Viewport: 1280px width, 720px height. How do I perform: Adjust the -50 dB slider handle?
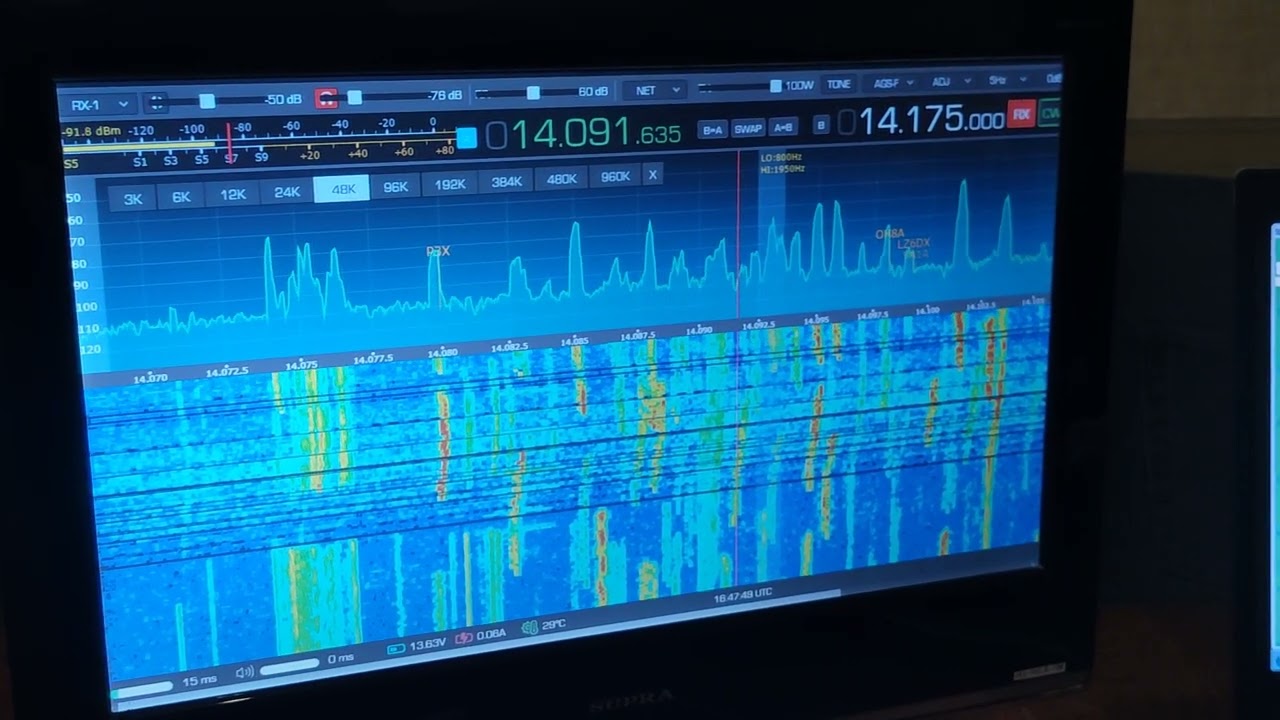[207, 101]
